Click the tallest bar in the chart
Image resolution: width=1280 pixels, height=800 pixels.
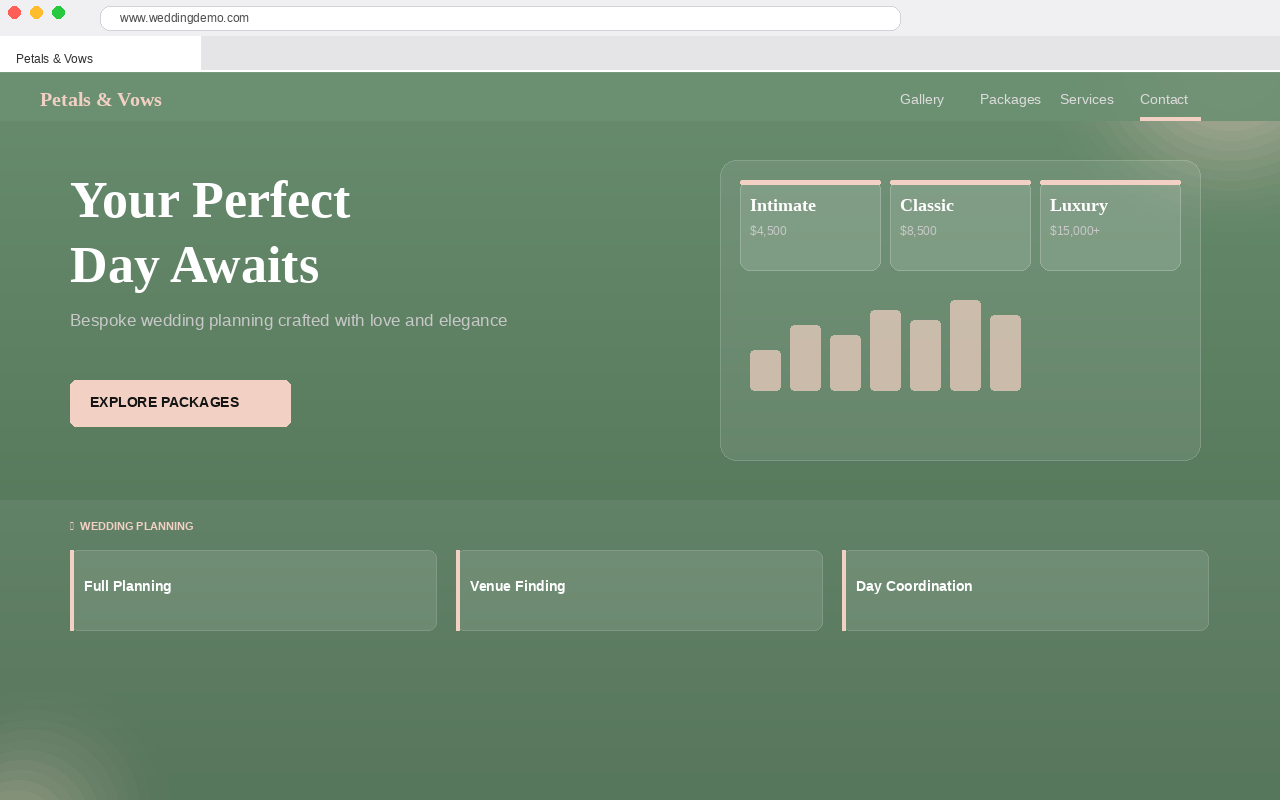(x=965, y=345)
